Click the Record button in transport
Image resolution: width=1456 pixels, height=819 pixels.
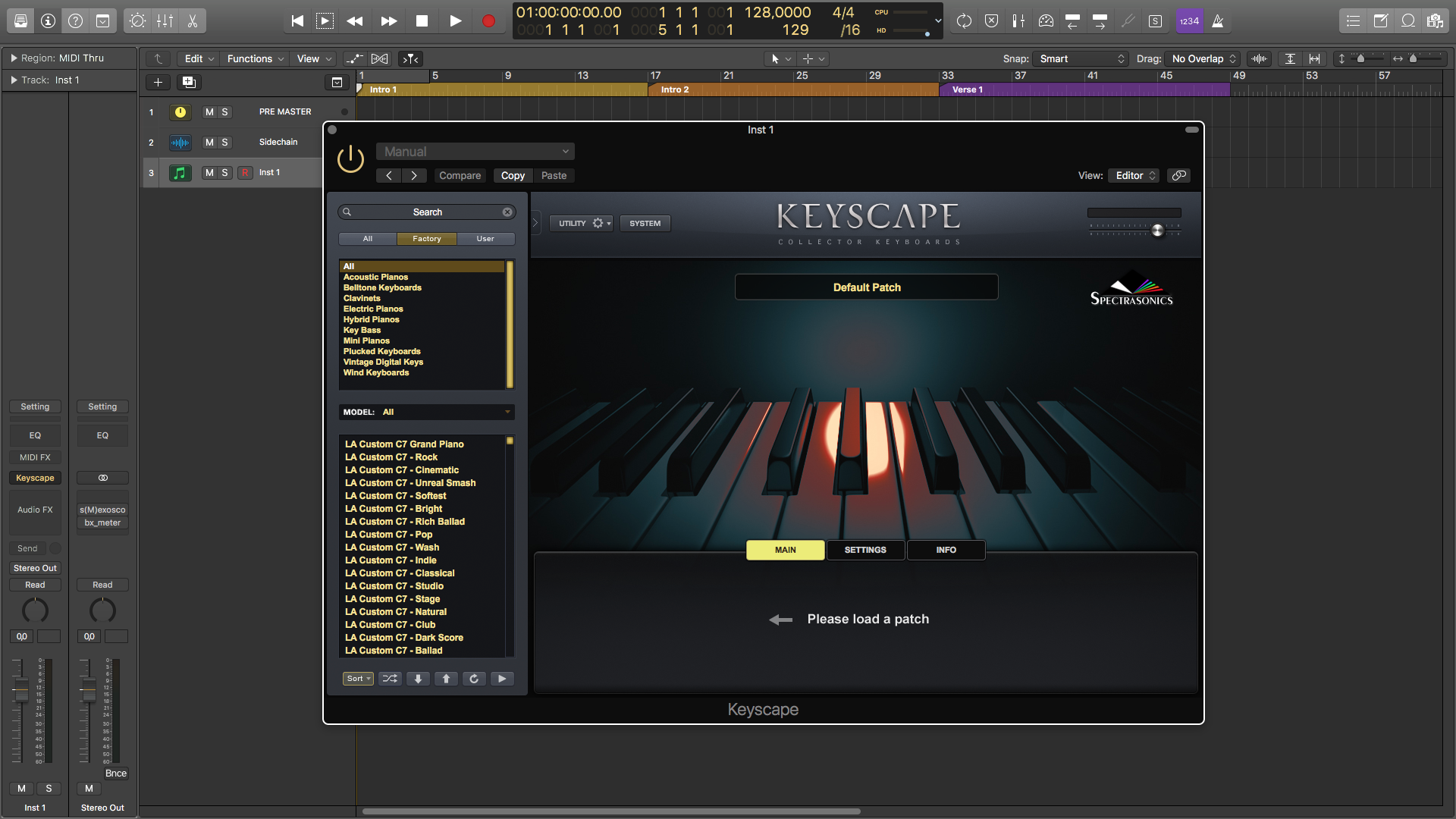click(x=488, y=21)
